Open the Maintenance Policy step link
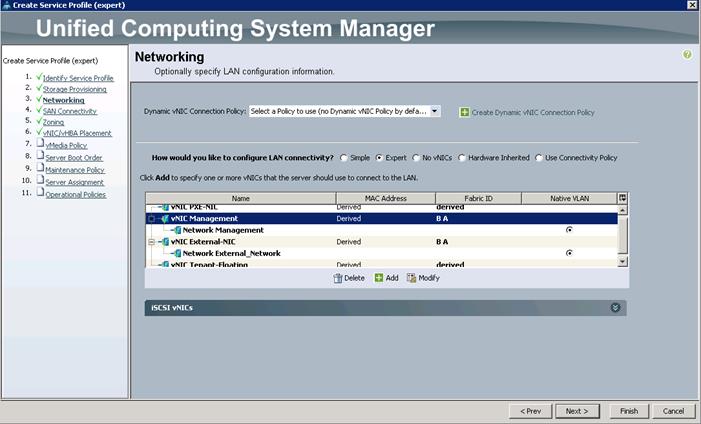The width and height of the screenshot is (701, 424). pos(75,170)
